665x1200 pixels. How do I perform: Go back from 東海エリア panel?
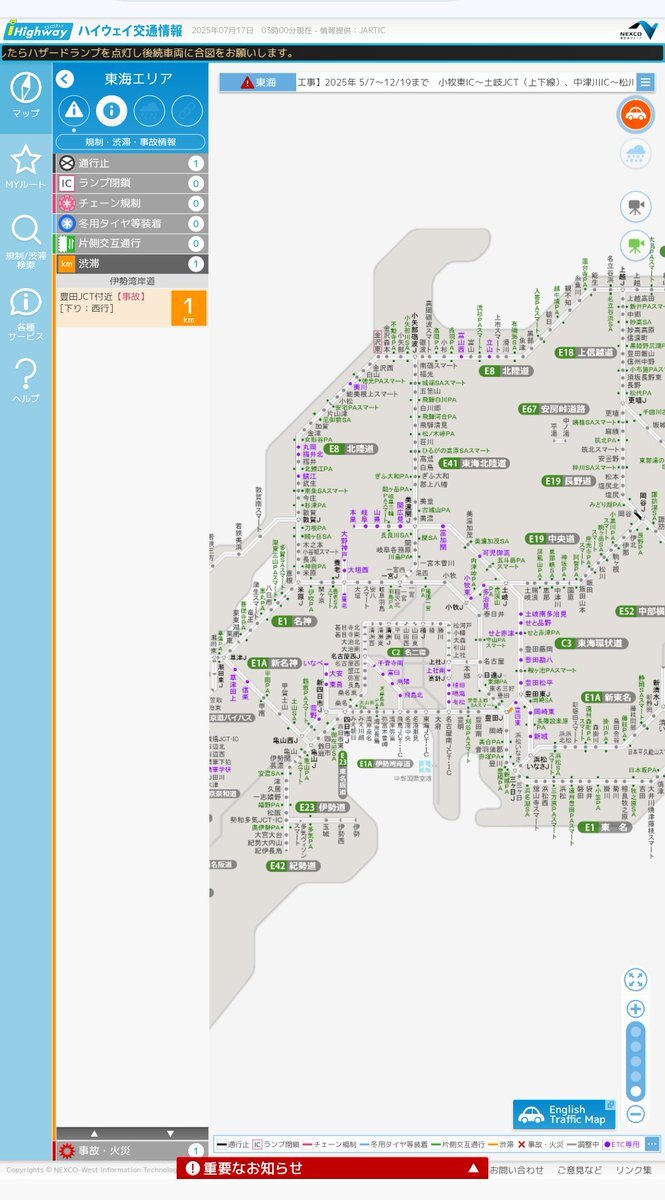point(65,79)
